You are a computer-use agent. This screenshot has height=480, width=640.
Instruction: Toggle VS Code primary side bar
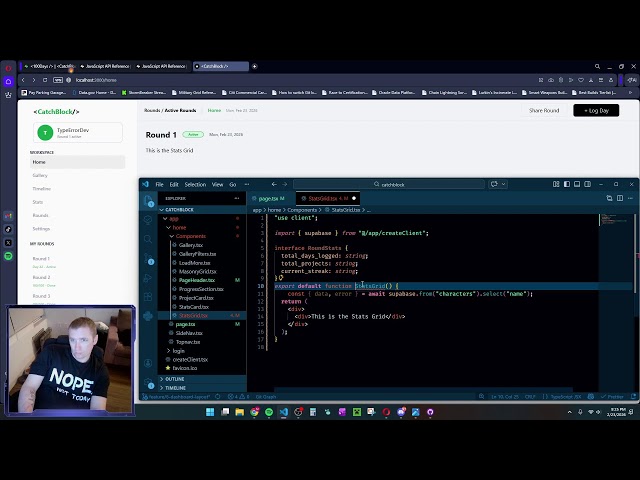click(x=567, y=184)
